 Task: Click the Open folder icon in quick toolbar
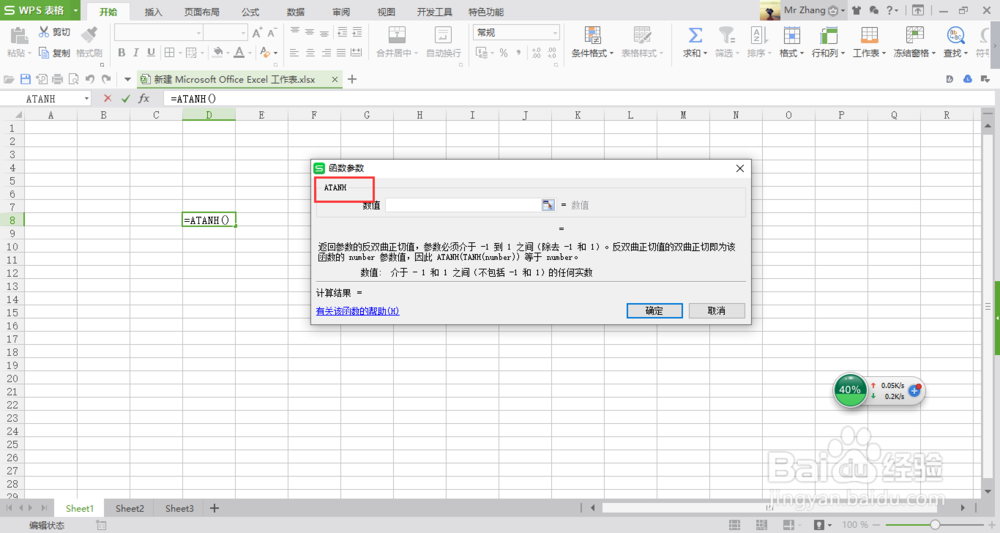pos(9,79)
